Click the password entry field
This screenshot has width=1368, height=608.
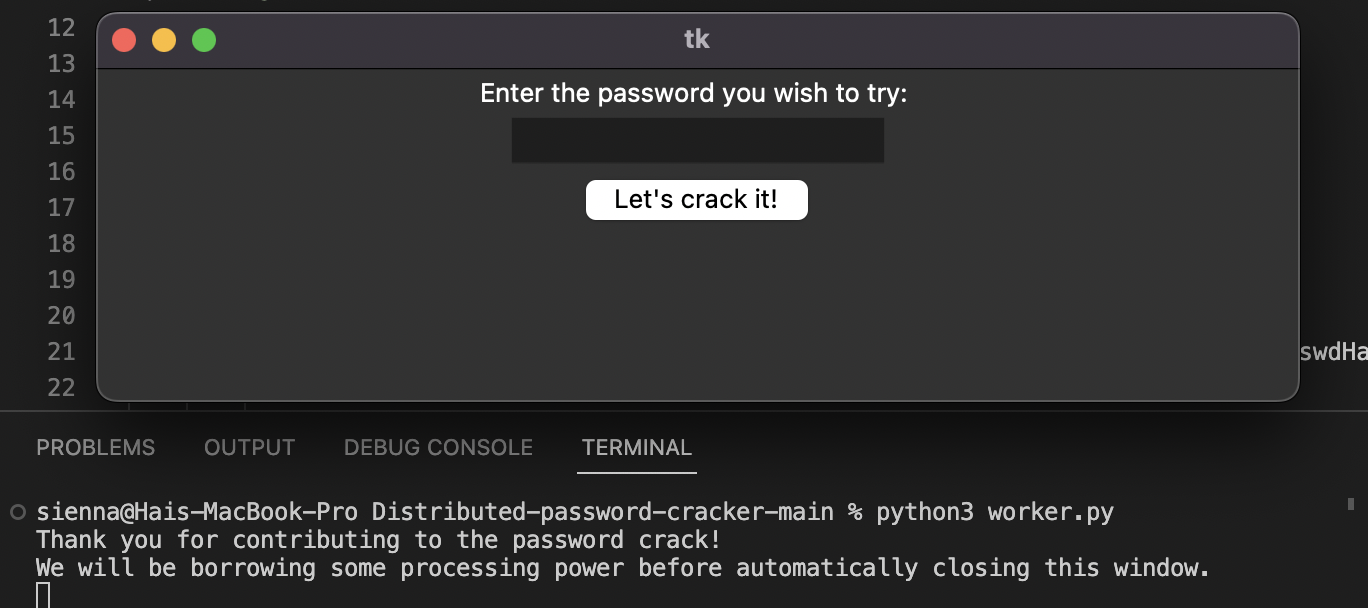coord(697,140)
